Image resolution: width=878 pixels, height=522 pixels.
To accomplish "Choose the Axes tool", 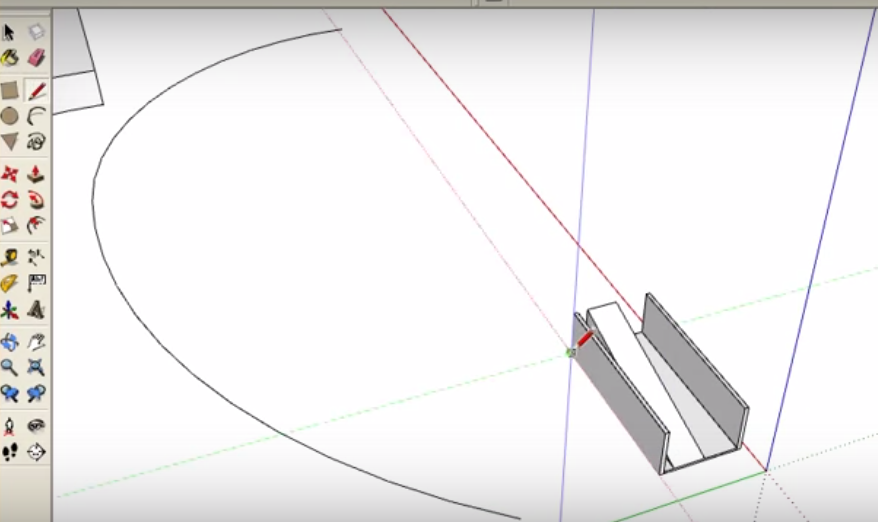I will pyautogui.click(x=10, y=310).
